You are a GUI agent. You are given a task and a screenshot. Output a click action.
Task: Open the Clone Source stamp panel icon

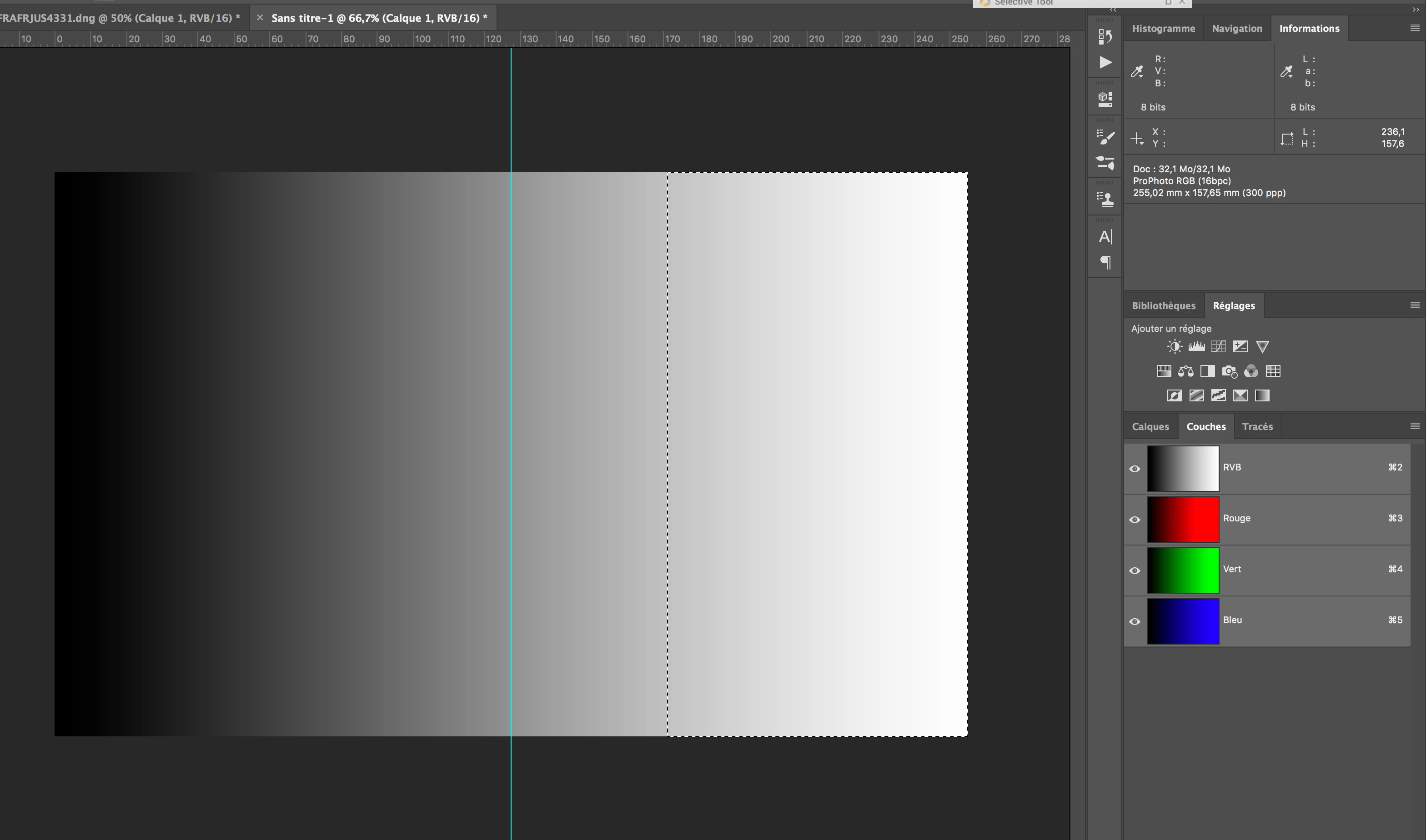pyautogui.click(x=1105, y=199)
